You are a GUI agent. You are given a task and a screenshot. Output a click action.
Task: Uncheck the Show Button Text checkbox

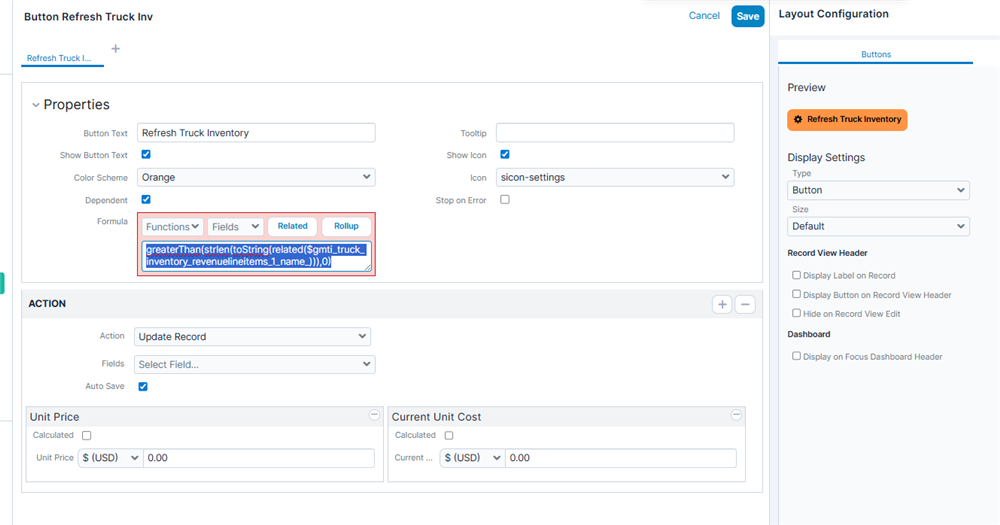pyautogui.click(x=146, y=155)
